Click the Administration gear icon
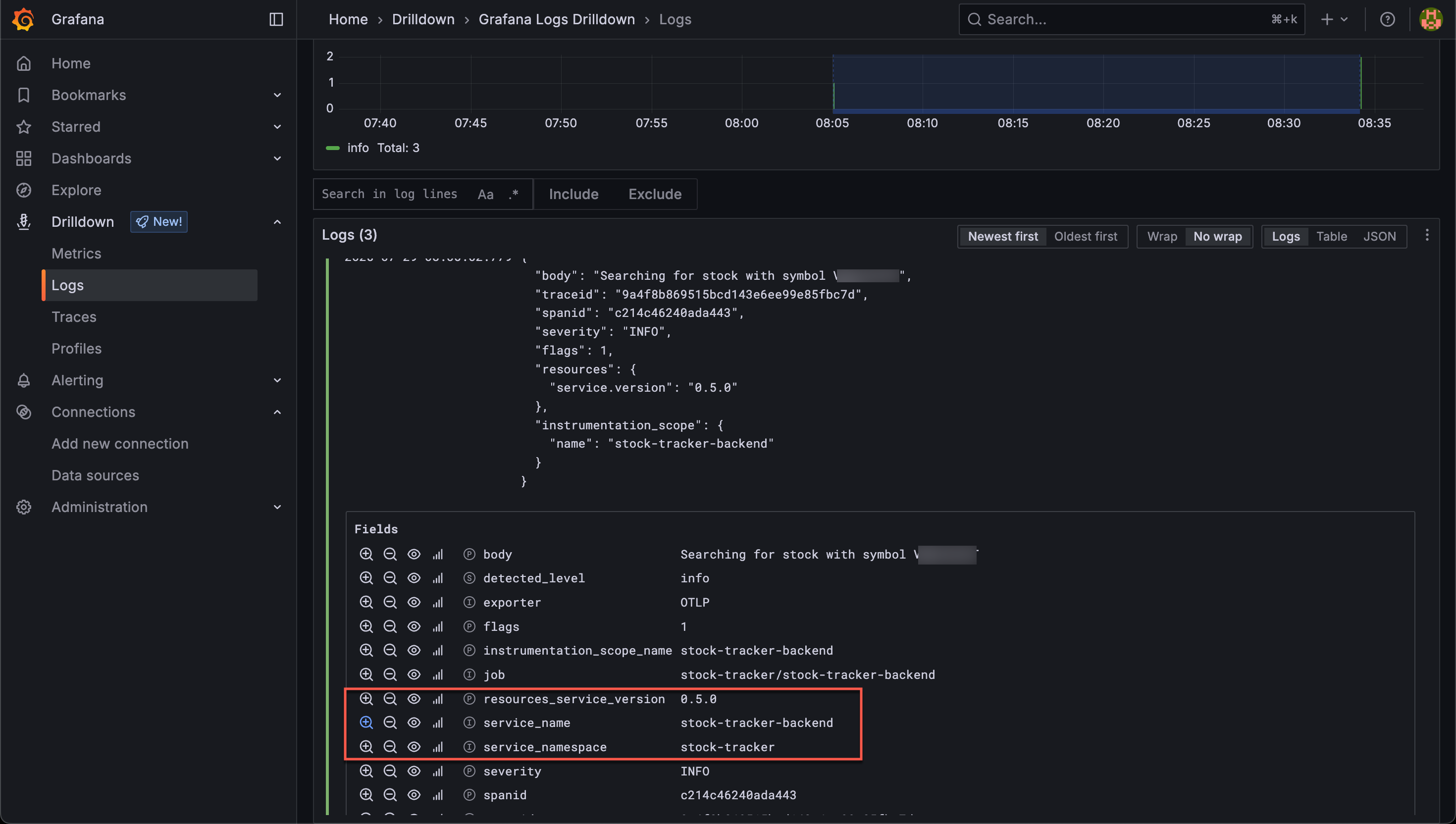The width and height of the screenshot is (1456, 824). pos(24,507)
